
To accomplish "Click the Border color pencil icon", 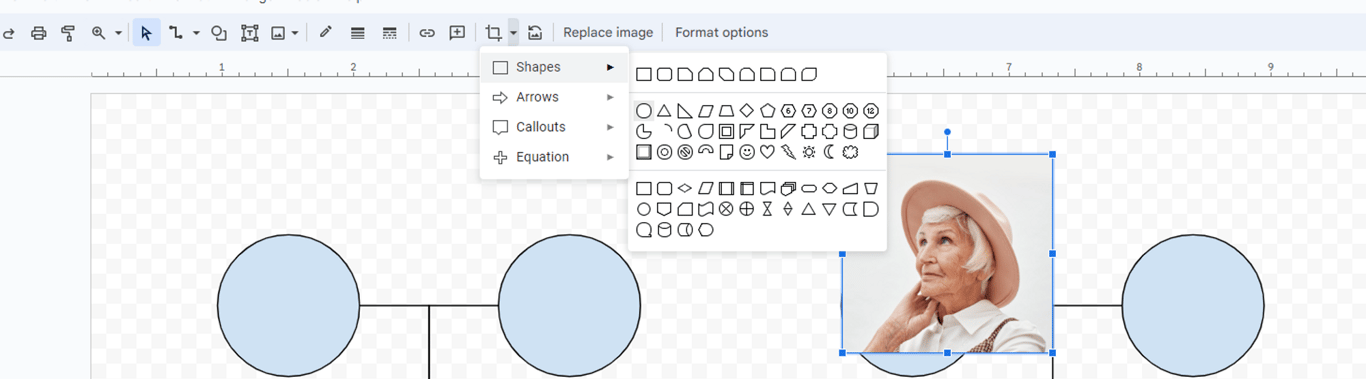I will [x=325, y=33].
